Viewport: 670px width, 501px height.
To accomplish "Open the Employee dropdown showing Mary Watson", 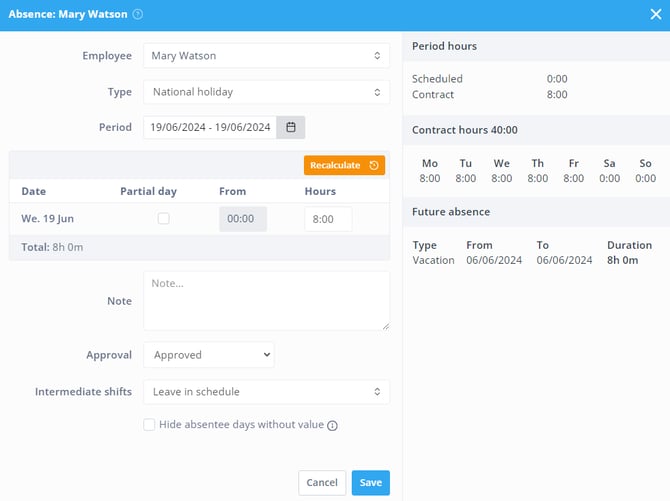I will (266, 56).
